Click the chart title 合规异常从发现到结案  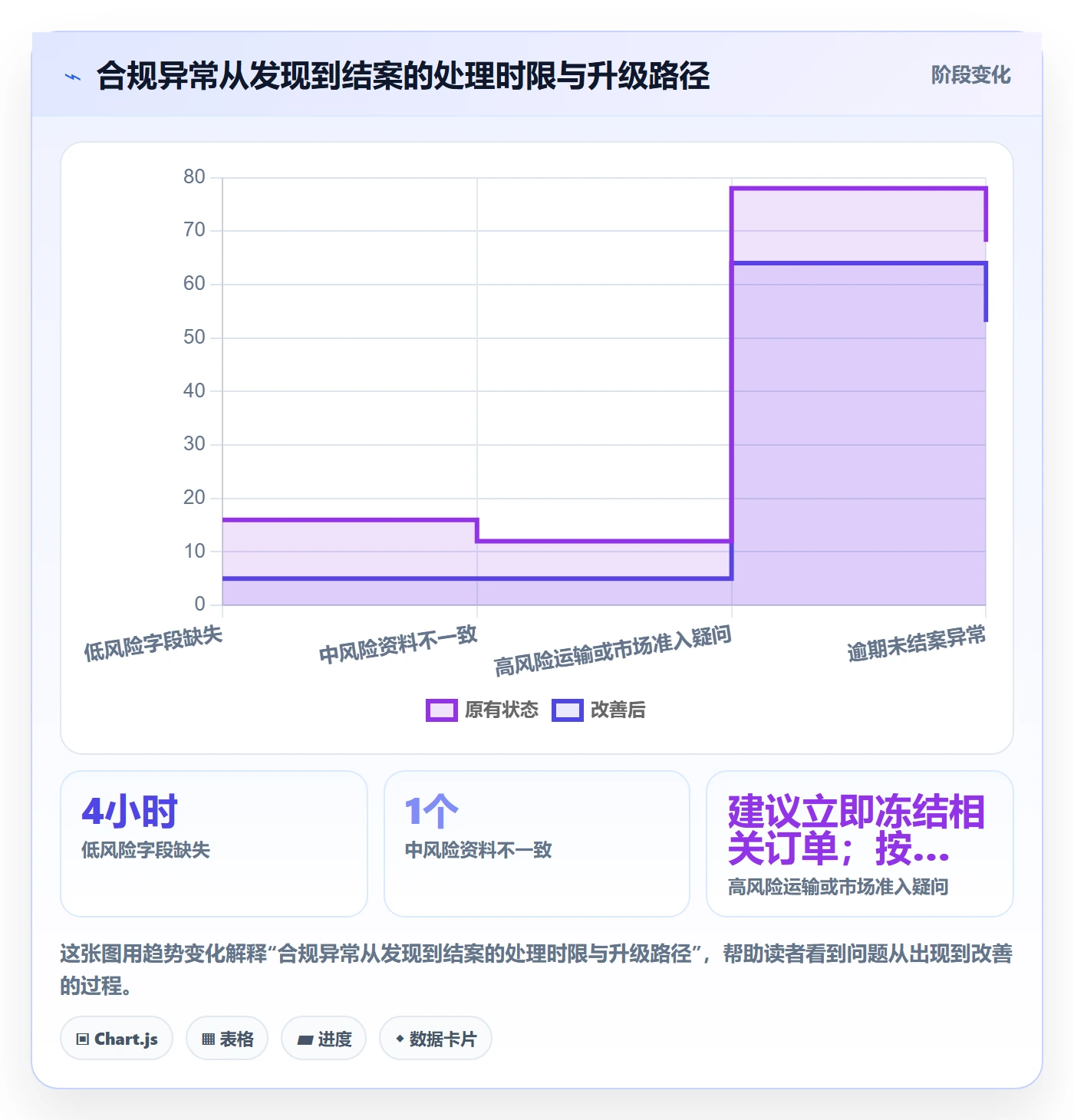tap(403, 76)
